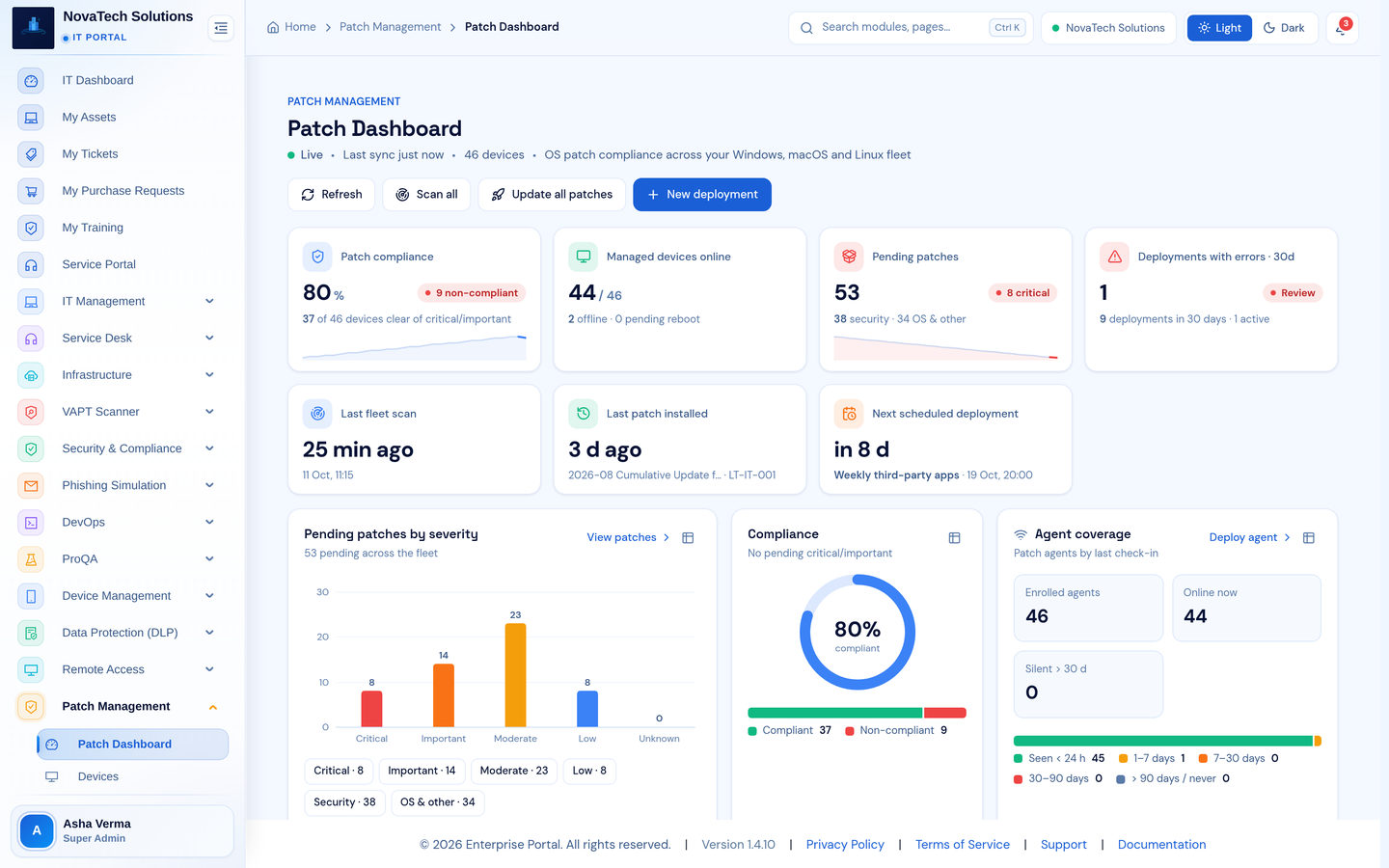This screenshot has height=868, width=1389.
Task: Open the Asha Verma profile card
Action: click(123, 831)
